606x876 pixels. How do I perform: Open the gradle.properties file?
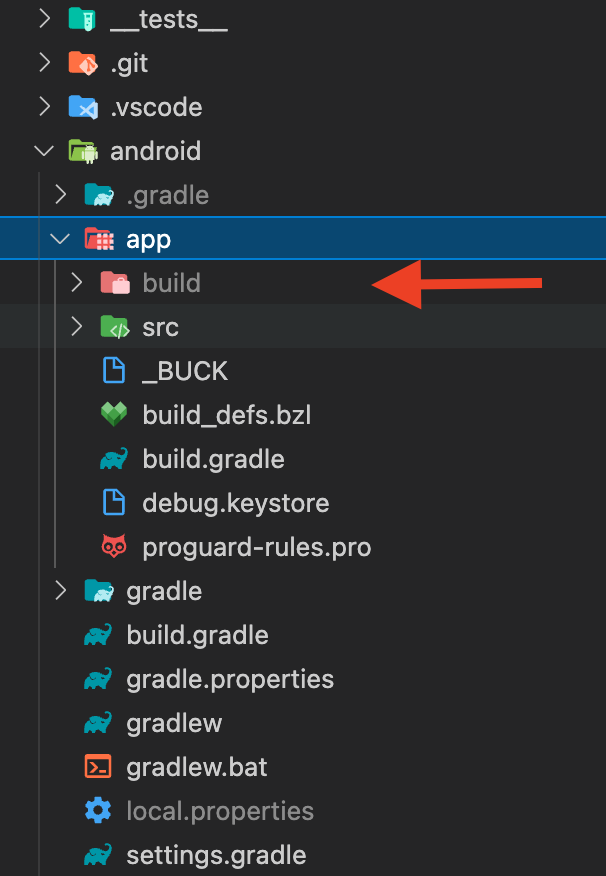[x=230, y=679]
